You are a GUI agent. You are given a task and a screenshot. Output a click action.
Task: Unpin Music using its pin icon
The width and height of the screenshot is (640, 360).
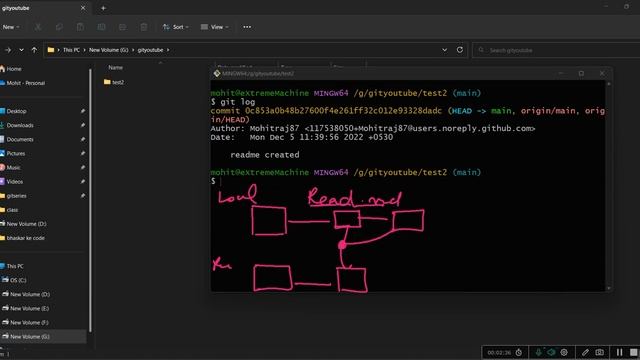click(x=83, y=167)
